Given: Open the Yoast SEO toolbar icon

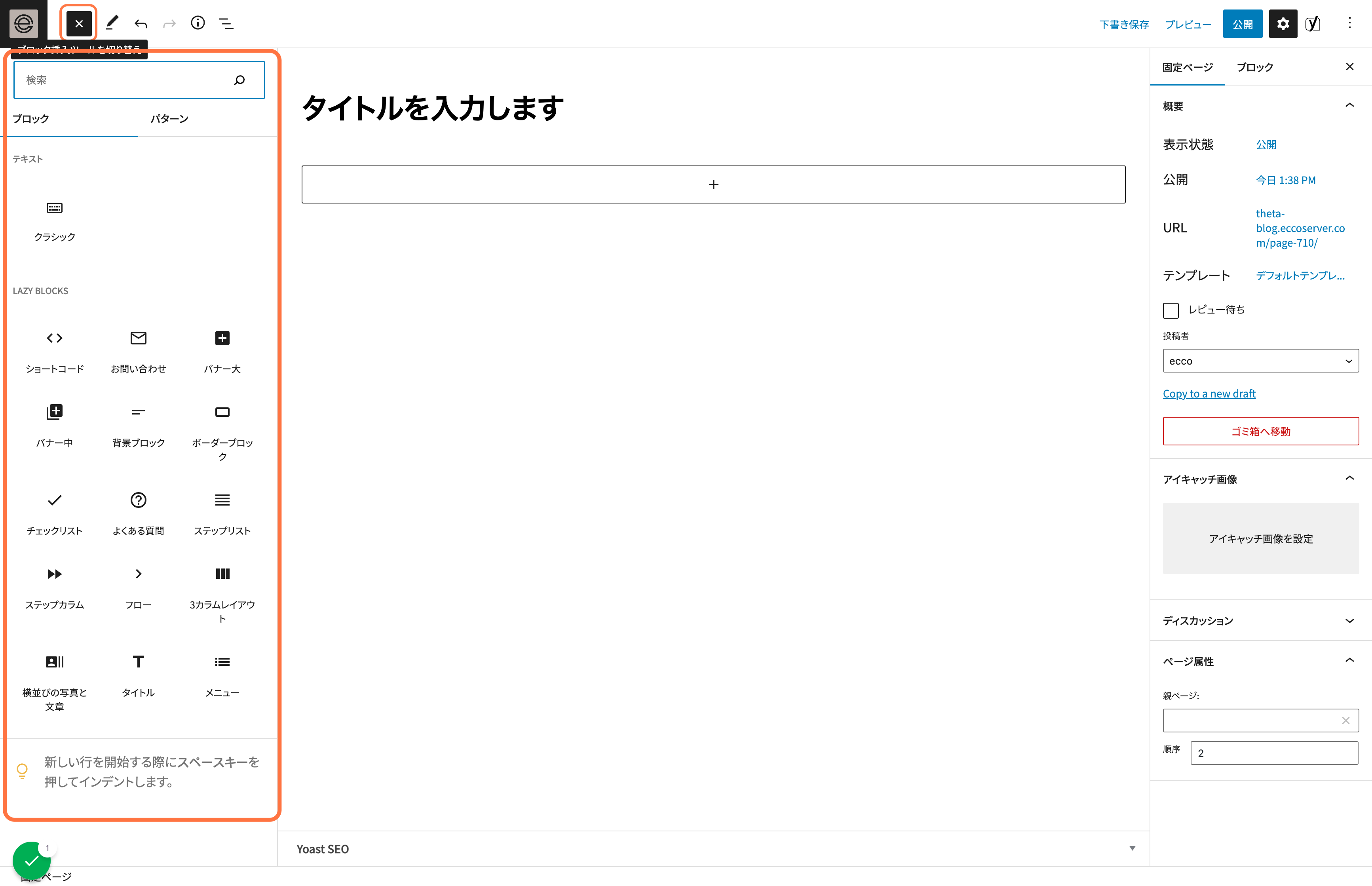Looking at the screenshot, I should coord(1313,24).
